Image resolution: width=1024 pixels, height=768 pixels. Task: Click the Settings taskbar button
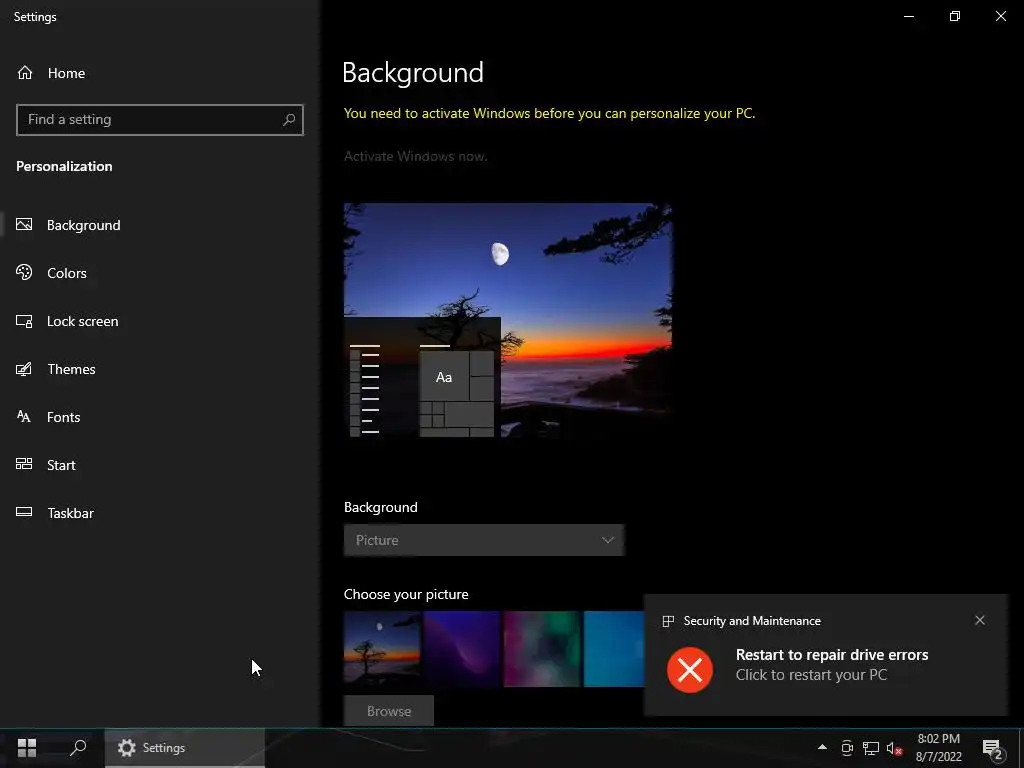pos(185,748)
